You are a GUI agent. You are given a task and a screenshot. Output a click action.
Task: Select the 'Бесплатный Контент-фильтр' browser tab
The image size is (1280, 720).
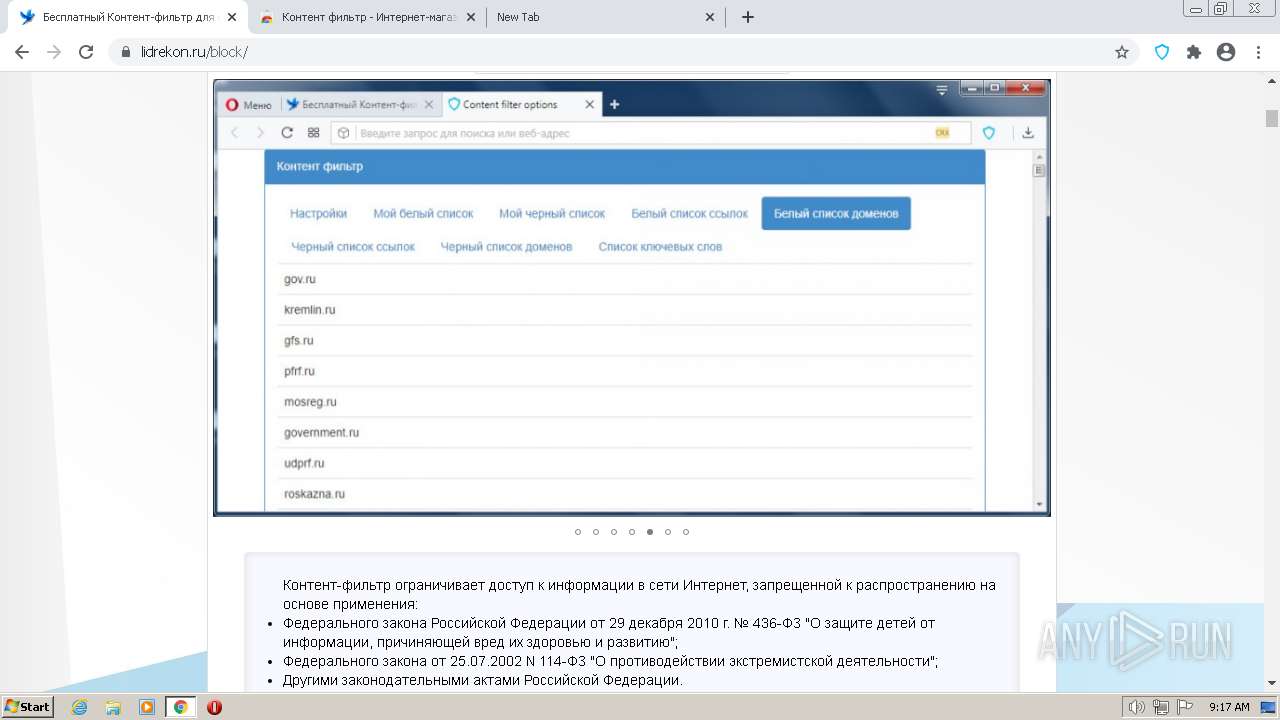tap(128, 17)
